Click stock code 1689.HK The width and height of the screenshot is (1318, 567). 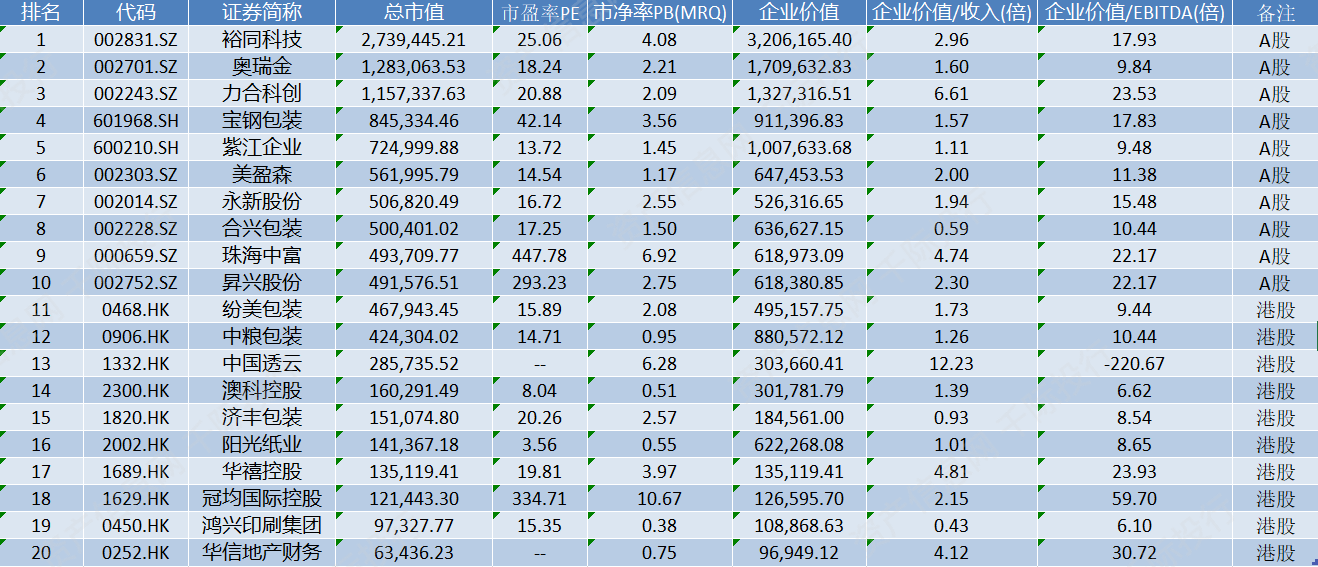[x=136, y=472]
